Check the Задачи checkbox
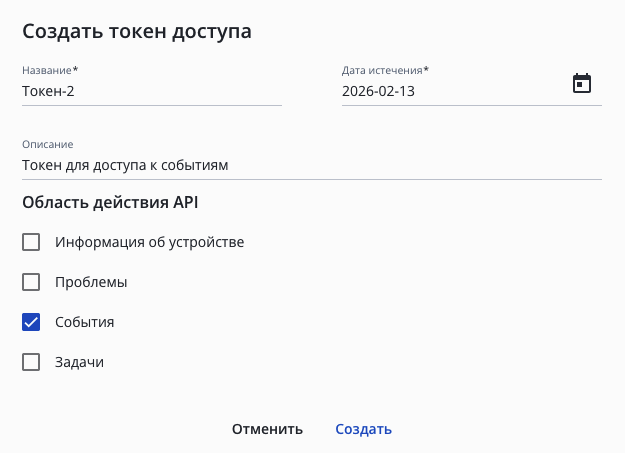Screen dimensions: 625x453 tap(31, 362)
